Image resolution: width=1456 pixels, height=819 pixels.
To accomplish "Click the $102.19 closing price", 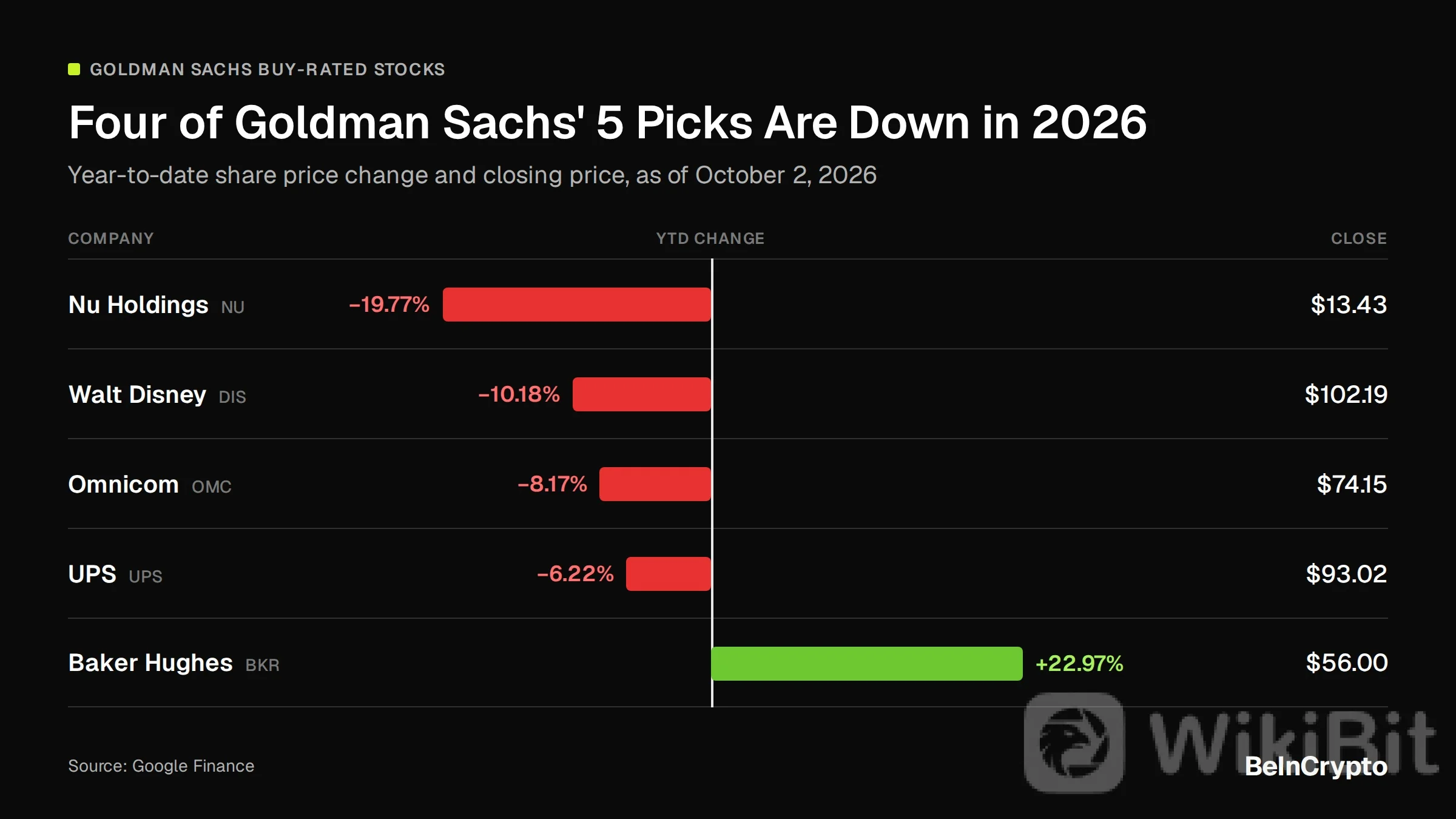I will (1346, 394).
